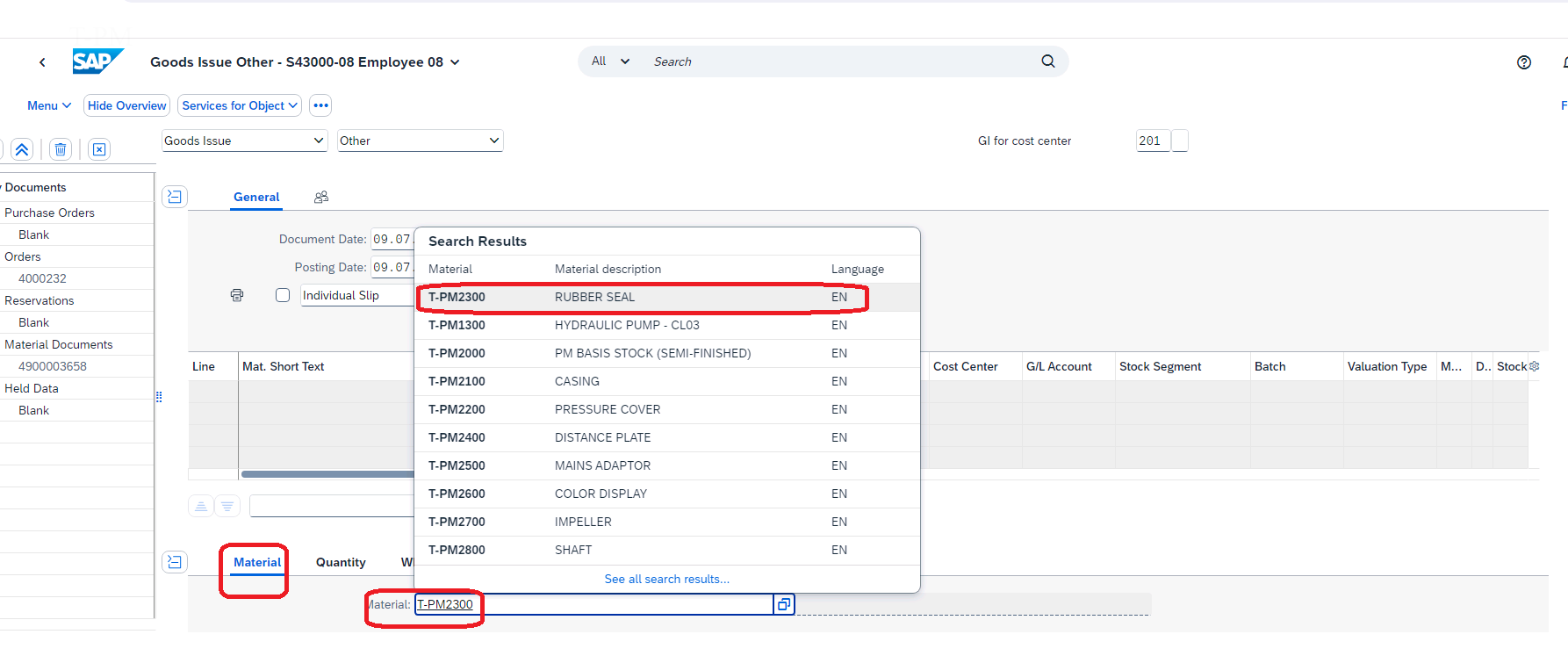Open table settings gear icon

pyautogui.click(x=1534, y=366)
